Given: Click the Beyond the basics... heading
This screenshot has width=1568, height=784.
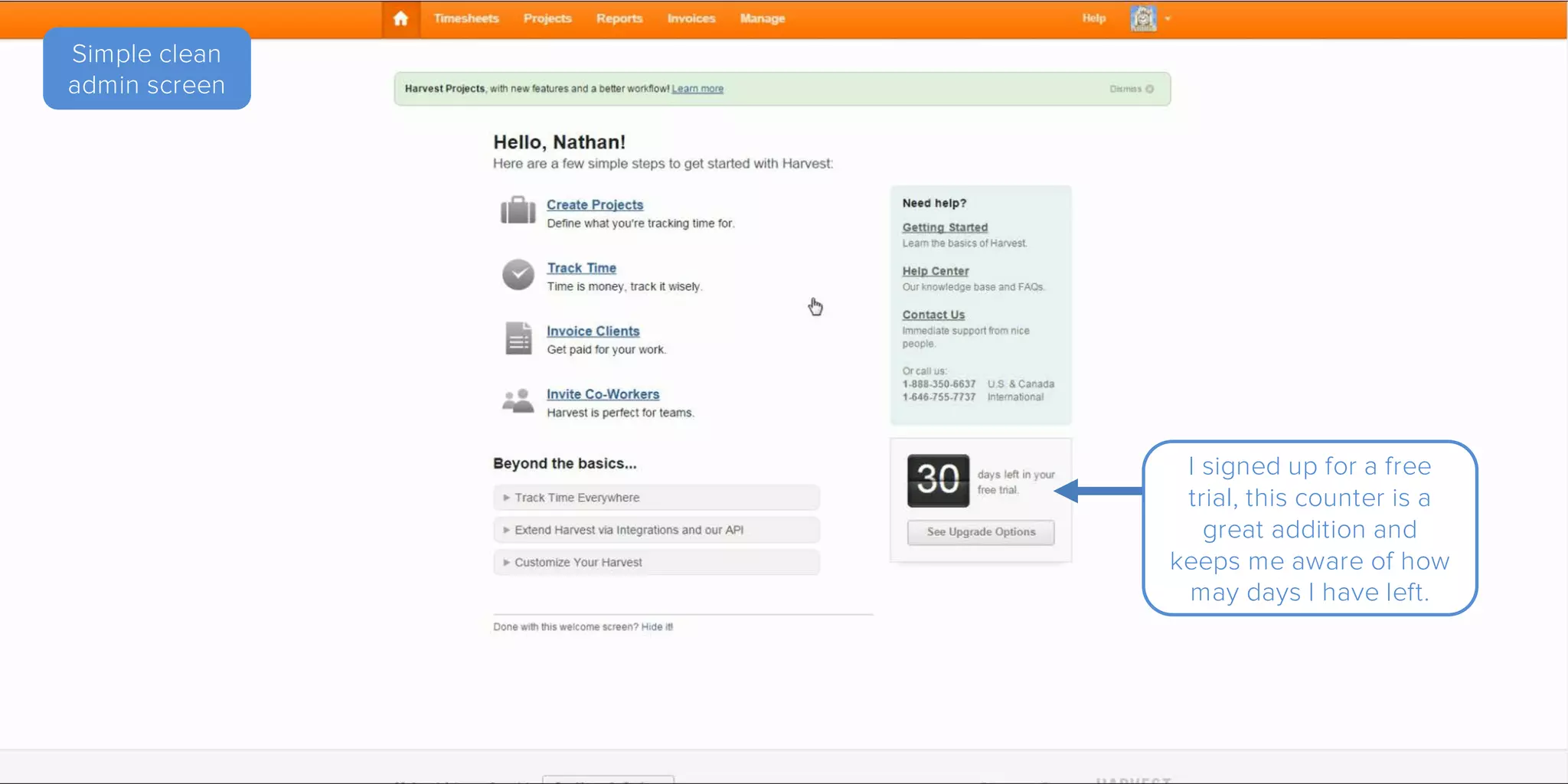Looking at the screenshot, I should click(x=565, y=464).
